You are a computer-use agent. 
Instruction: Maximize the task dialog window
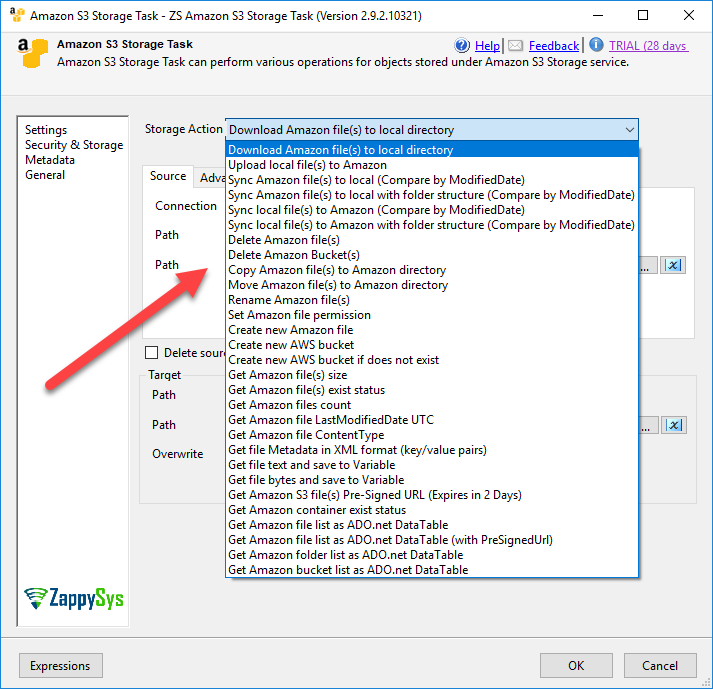point(643,15)
